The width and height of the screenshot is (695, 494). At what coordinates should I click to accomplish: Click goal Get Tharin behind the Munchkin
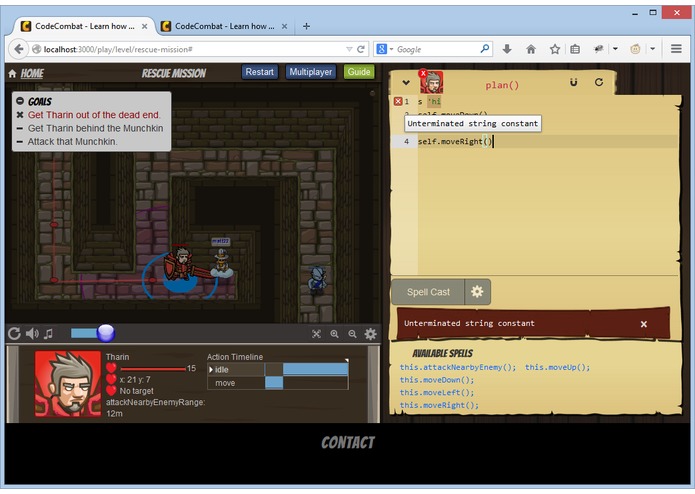coord(95,128)
